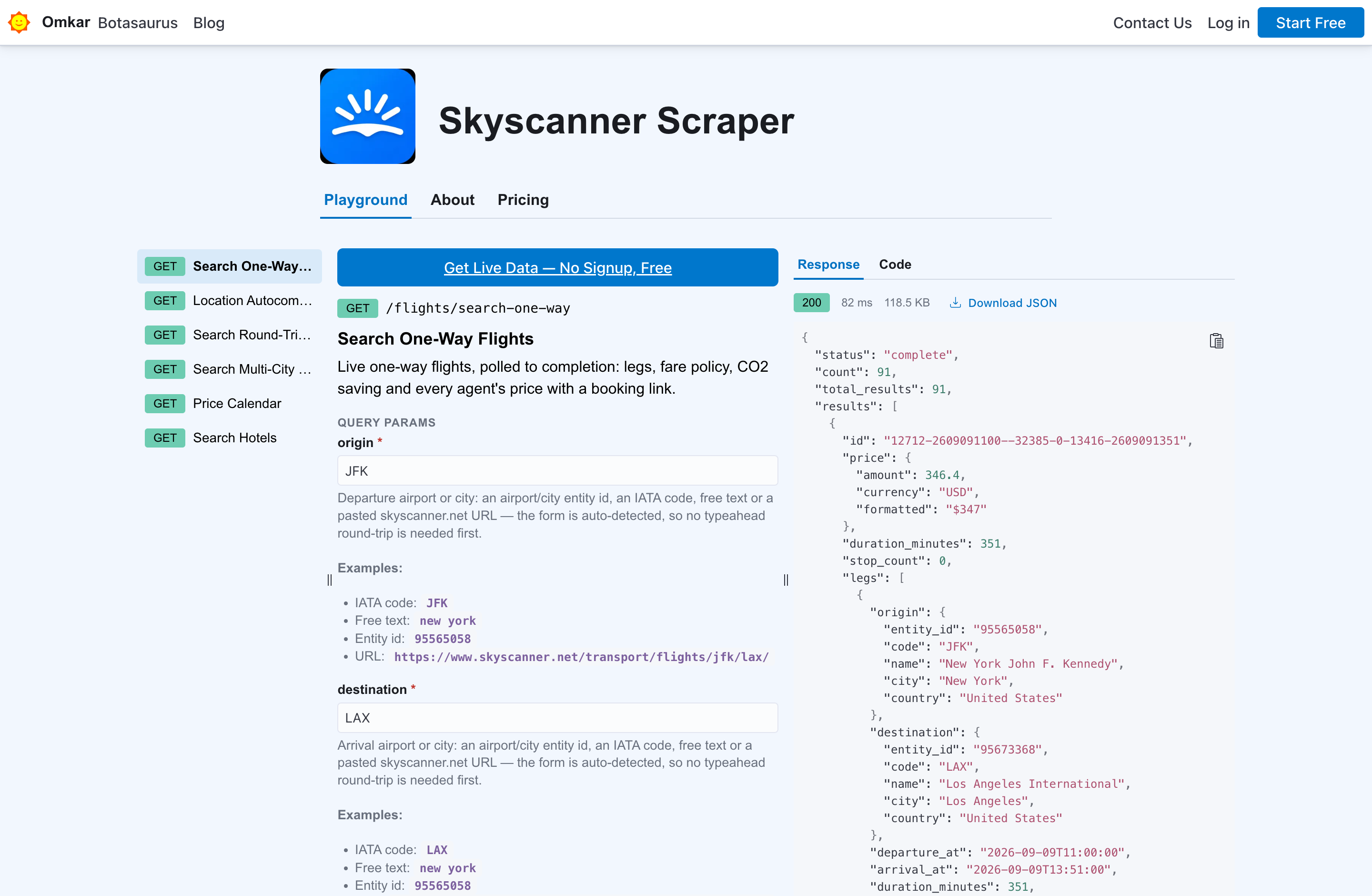The height and width of the screenshot is (896, 1372).
Task: Open the Contact Us link
Action: point(1152,22)
